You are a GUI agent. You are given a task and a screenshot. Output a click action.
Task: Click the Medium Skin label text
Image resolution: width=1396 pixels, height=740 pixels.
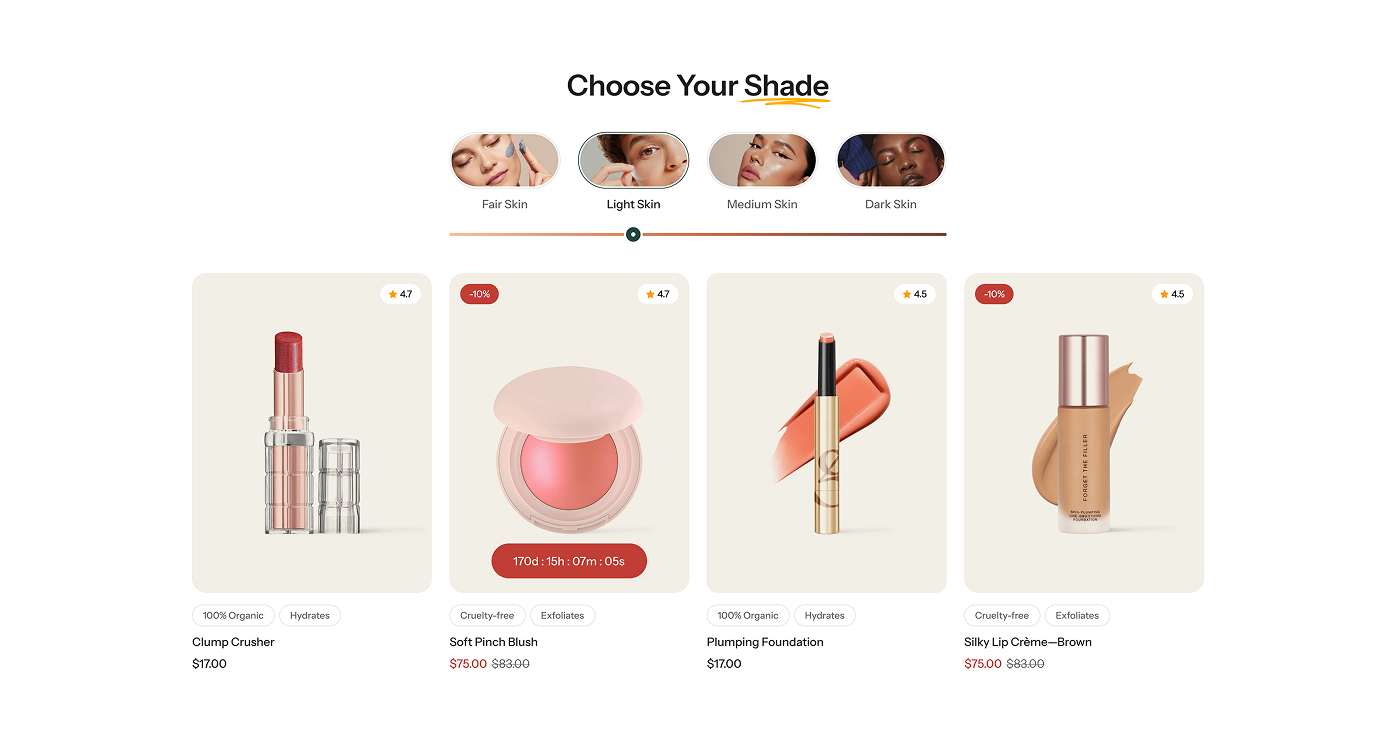[x=762, y=204]
